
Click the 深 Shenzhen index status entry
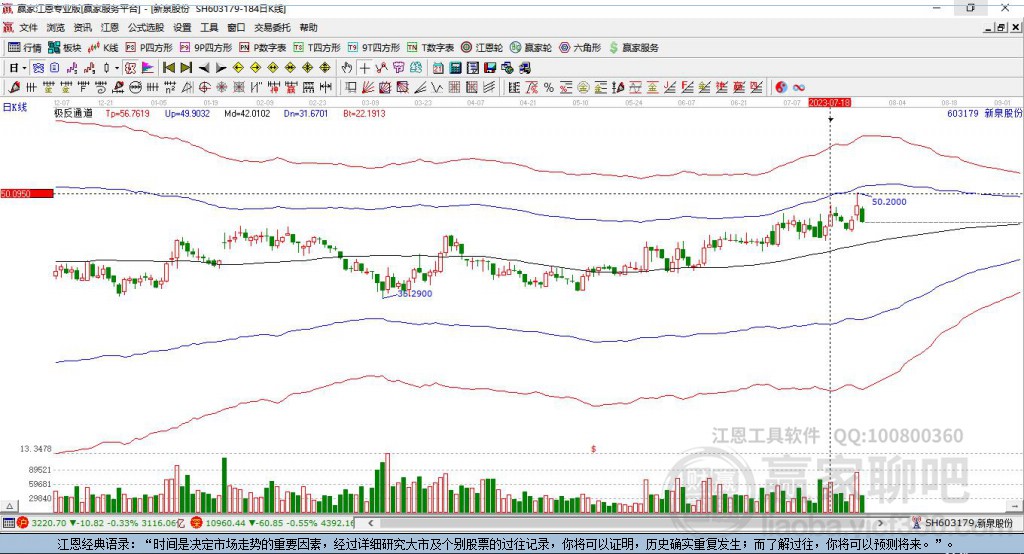click(x=272, y=523)
